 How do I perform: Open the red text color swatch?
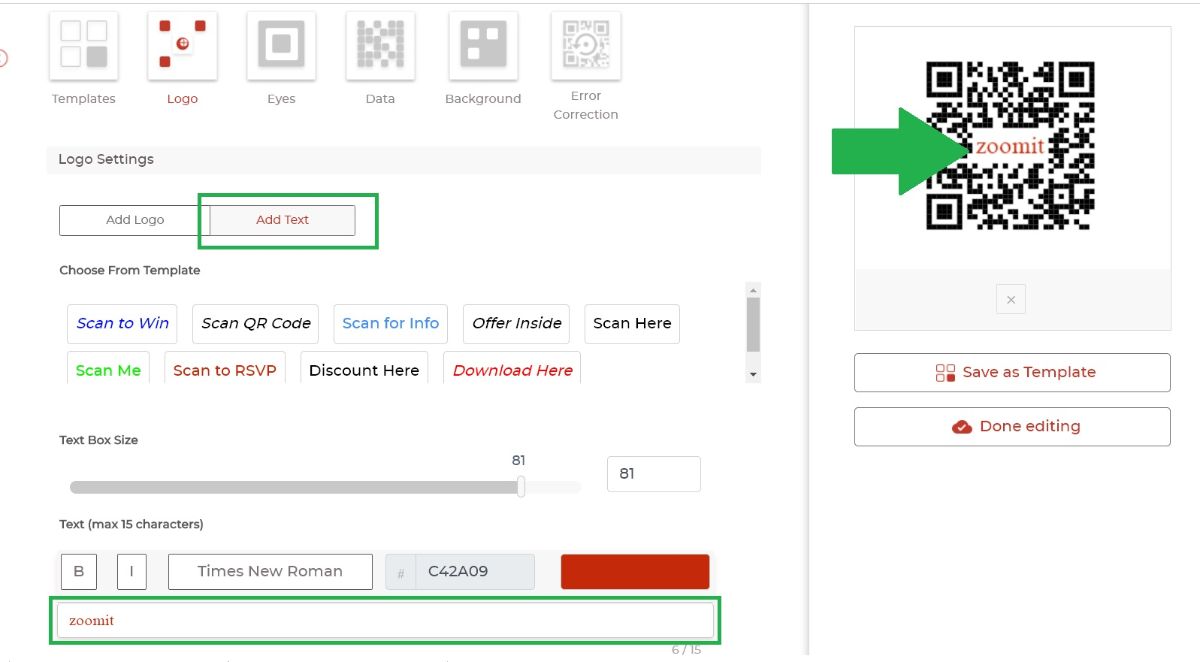click(635, 571)
